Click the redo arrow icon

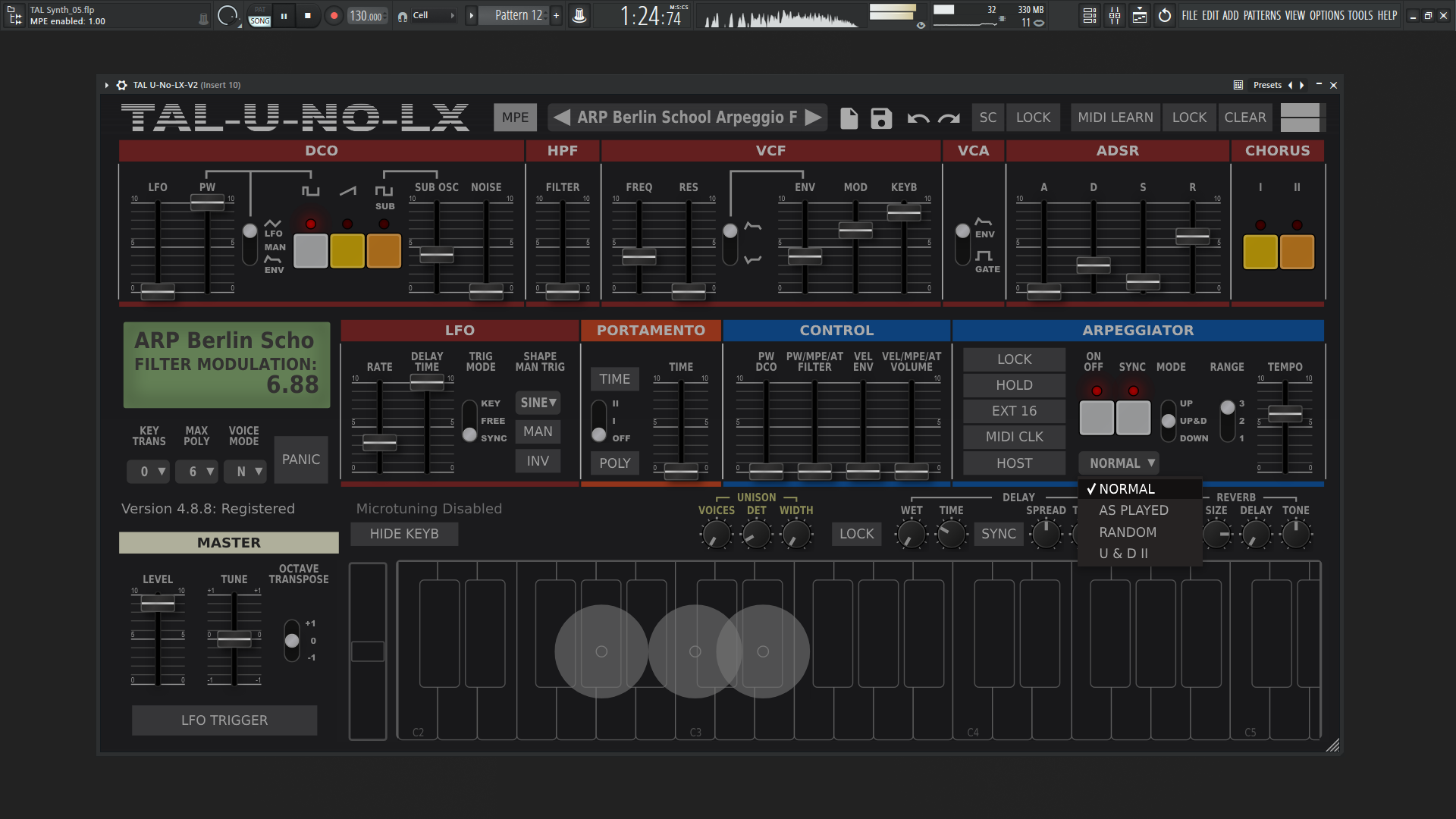949,118
